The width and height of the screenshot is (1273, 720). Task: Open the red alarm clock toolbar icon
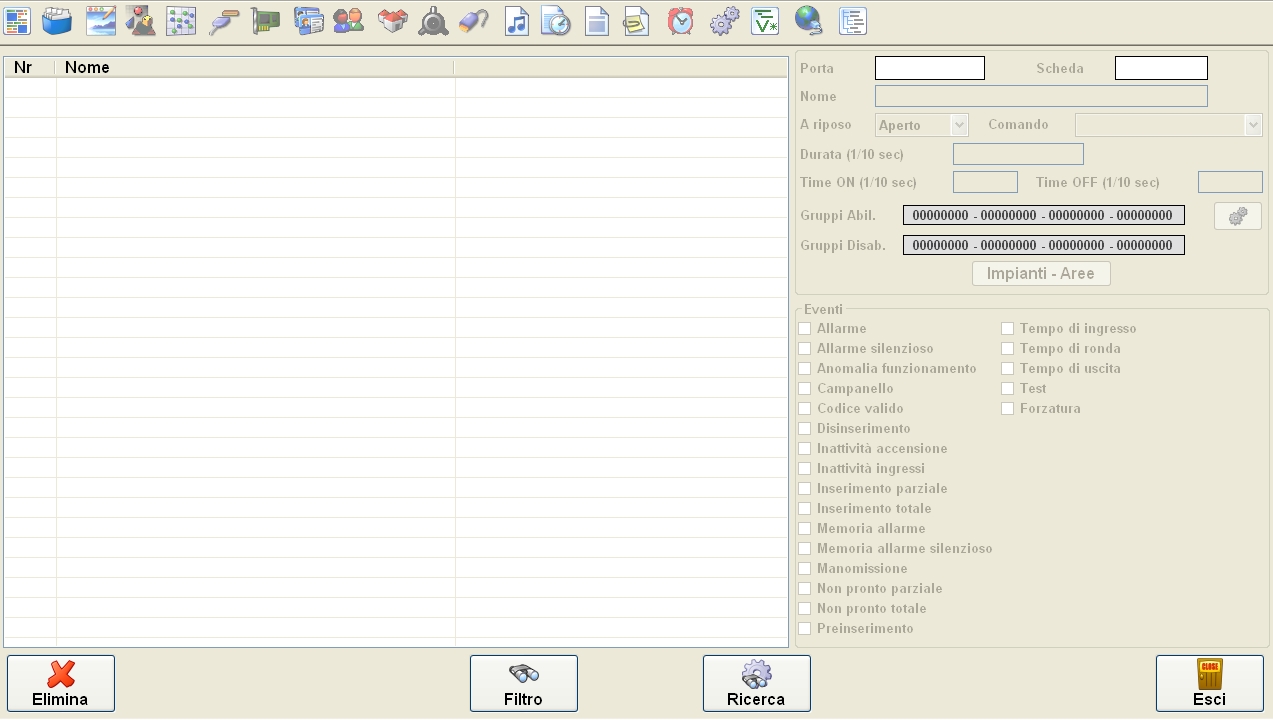[681, 21]
